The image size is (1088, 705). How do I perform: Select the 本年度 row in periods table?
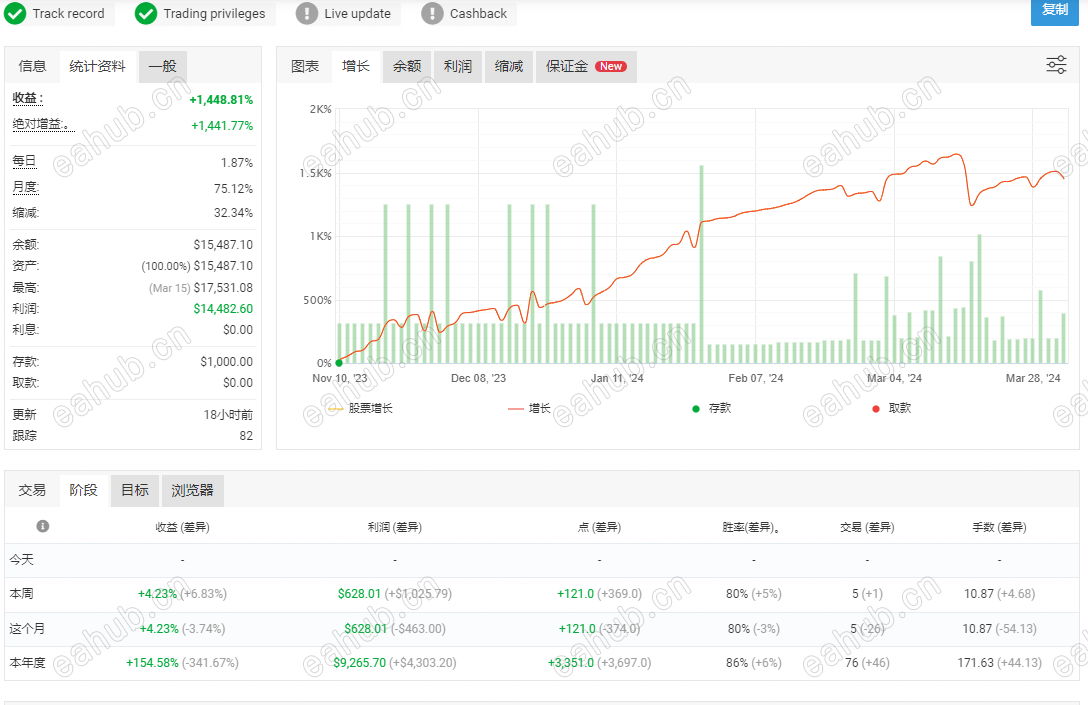(542, 663)
